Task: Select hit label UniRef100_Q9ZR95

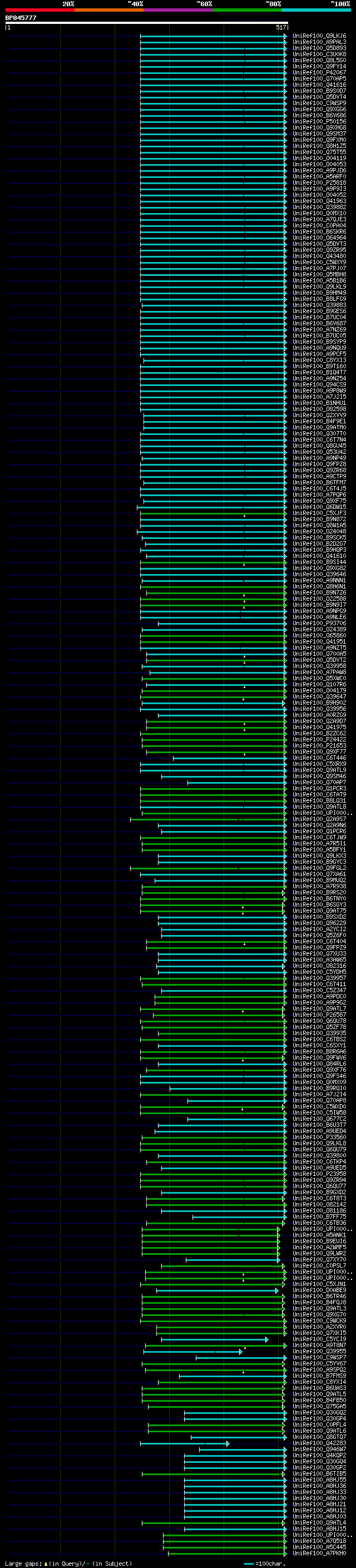Action: [x=319, y=250]
